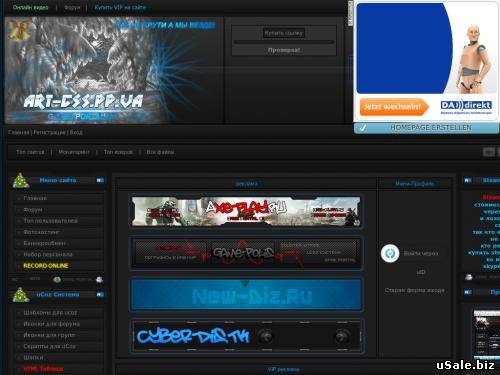The image size is (500, 375).
Task: Open the Купить VIP на сайте link
Action: [x=120, y=7]
